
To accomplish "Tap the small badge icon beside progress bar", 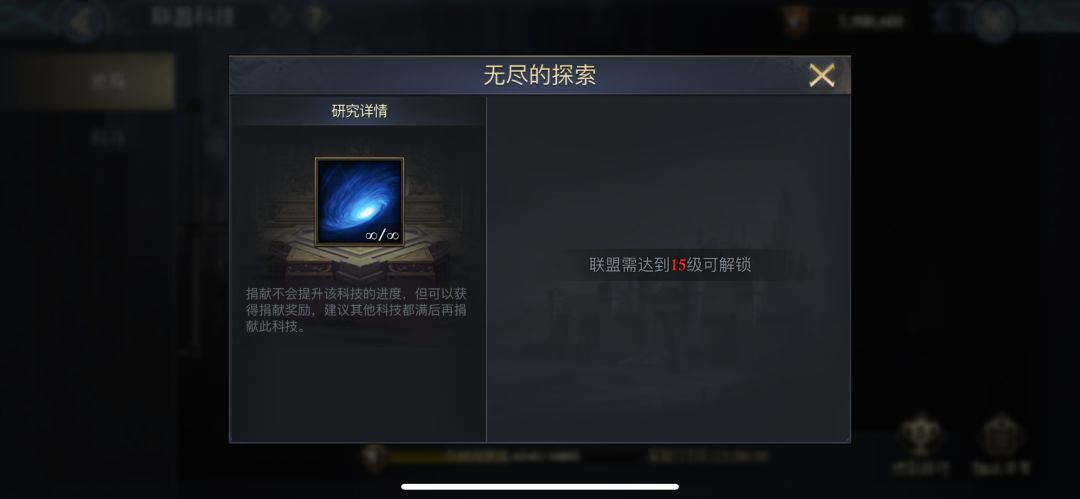I will pos(375,456).
